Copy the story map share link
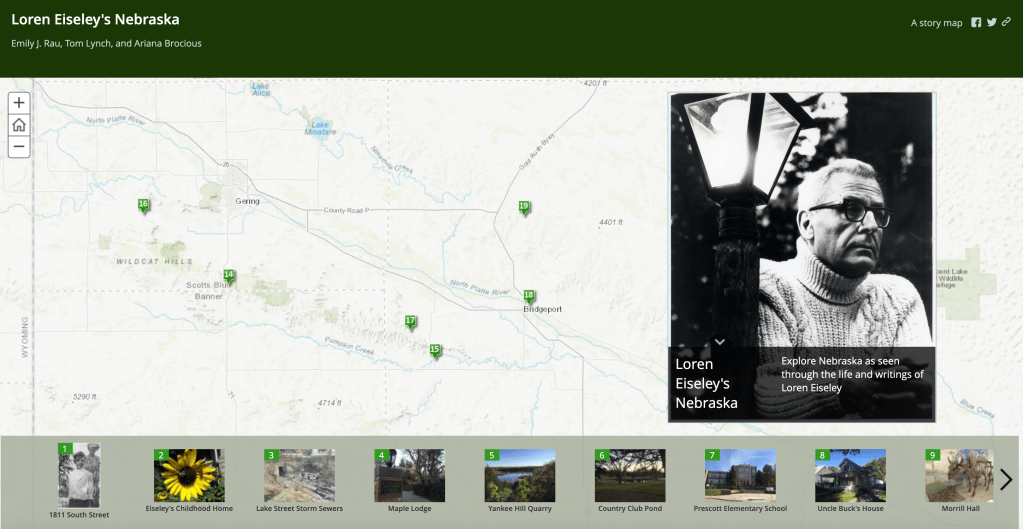Image resolution: width=1023 pixels, height=529 pixels. pyautogui.click(x=1006, y=23)
